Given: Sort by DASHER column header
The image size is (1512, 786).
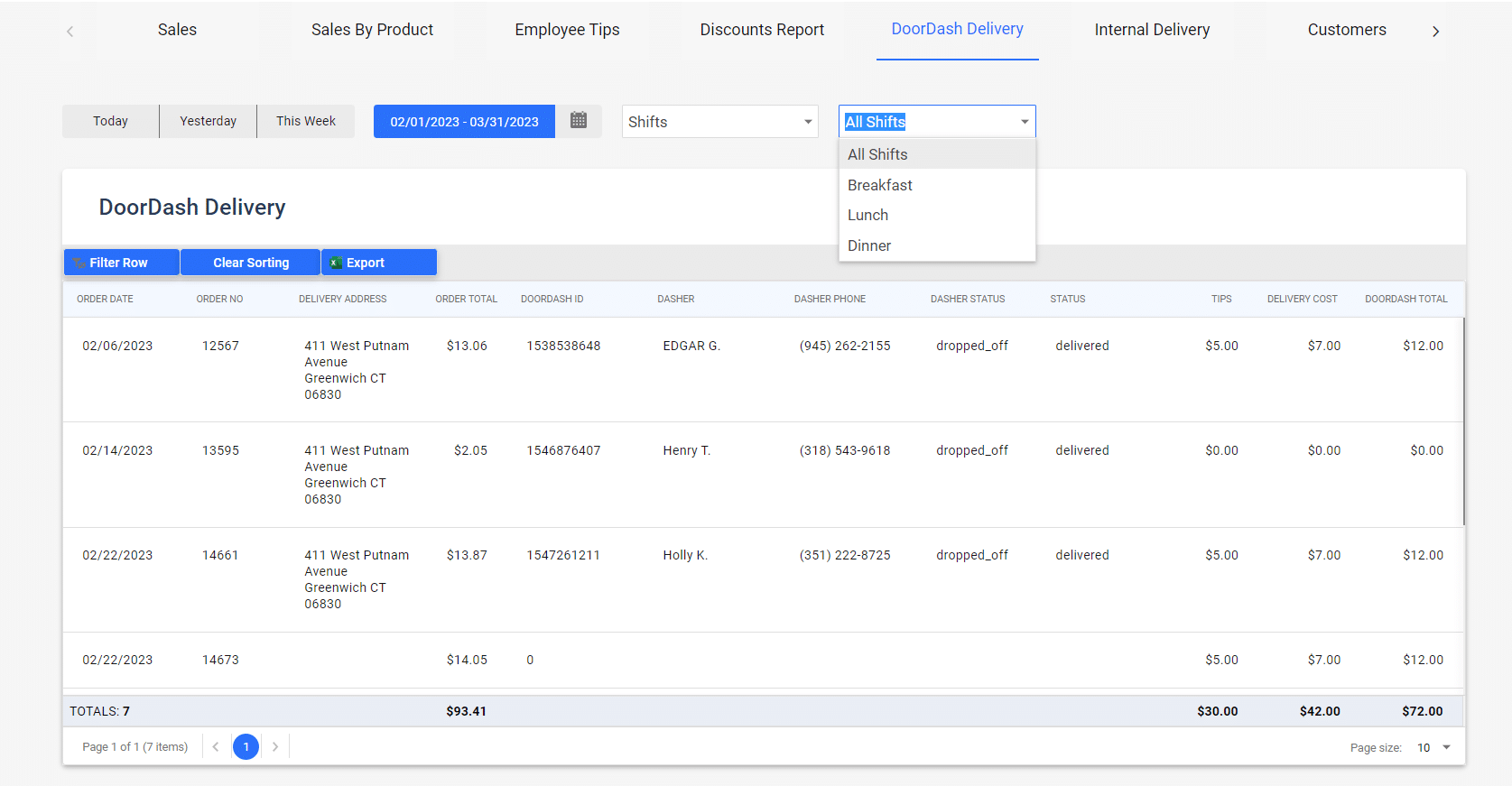Looking at the screenshot, I should (675, 299).
